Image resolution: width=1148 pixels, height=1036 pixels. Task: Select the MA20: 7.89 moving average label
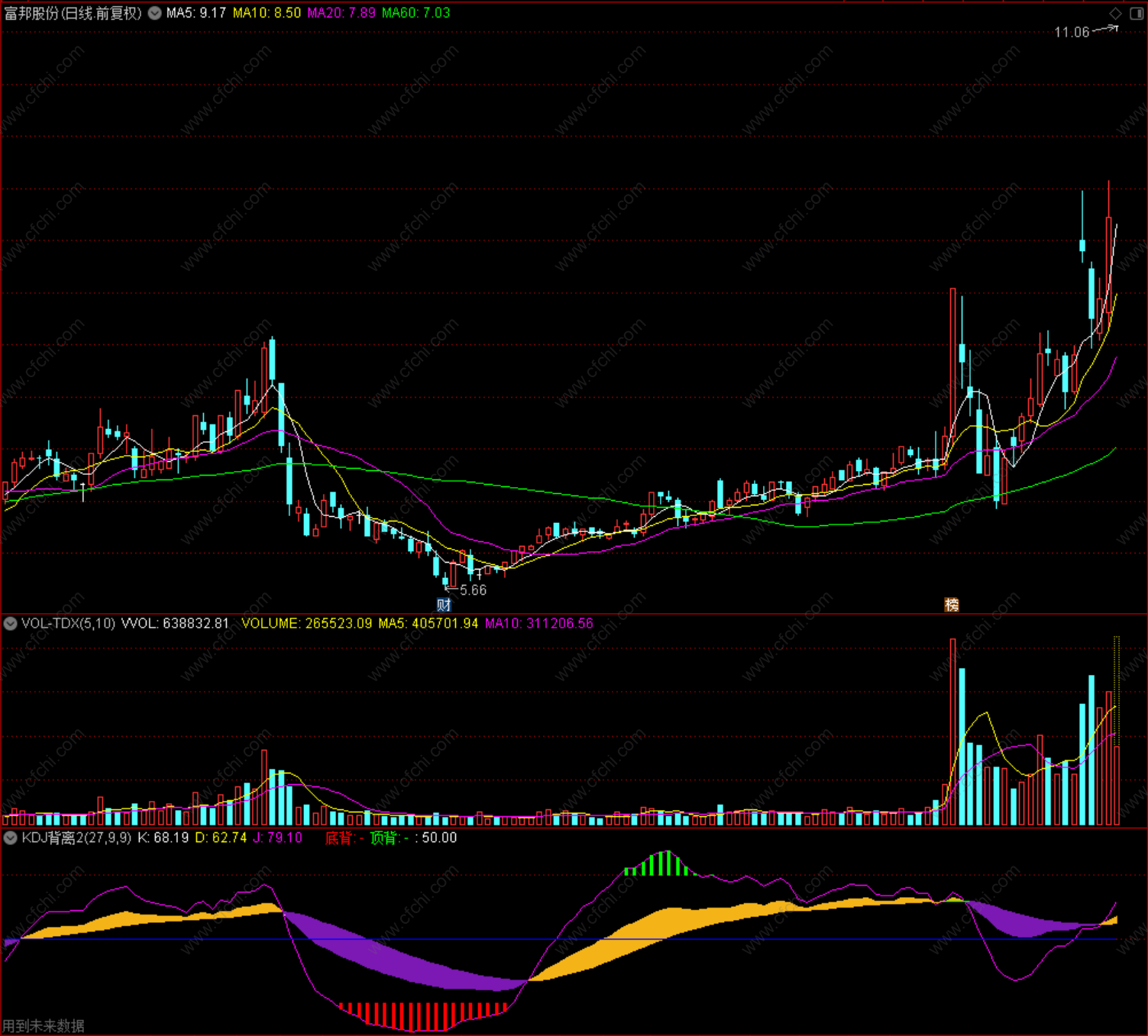(341, 13)
